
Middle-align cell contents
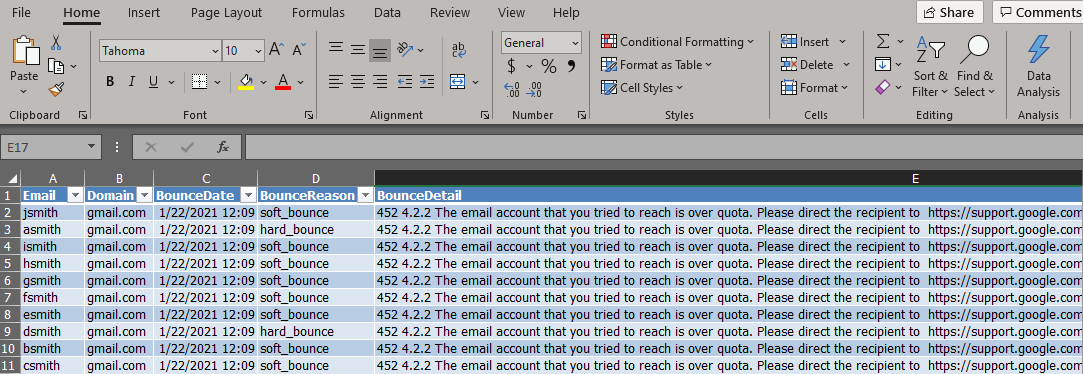coord(358,49)
